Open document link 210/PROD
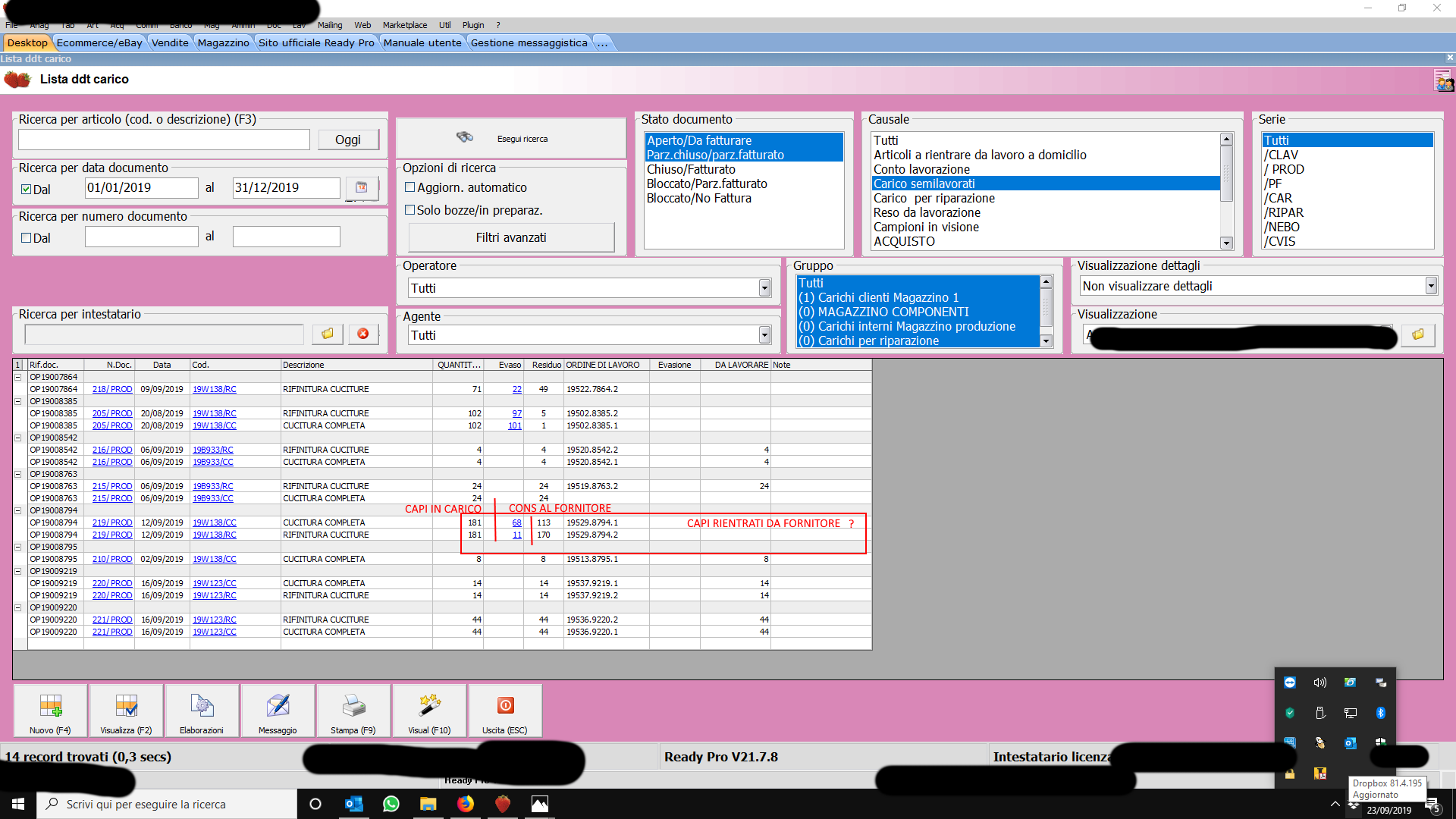Viewport: 1456px width, 819px height. click(112, 559)
